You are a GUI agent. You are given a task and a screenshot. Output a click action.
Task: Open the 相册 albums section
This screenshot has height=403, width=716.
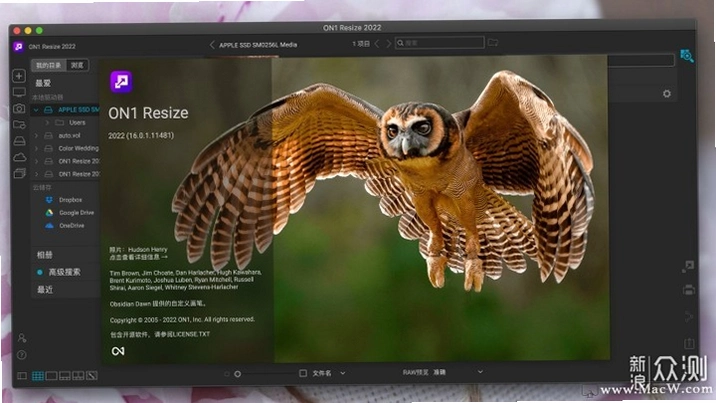(x=45, y=255)
